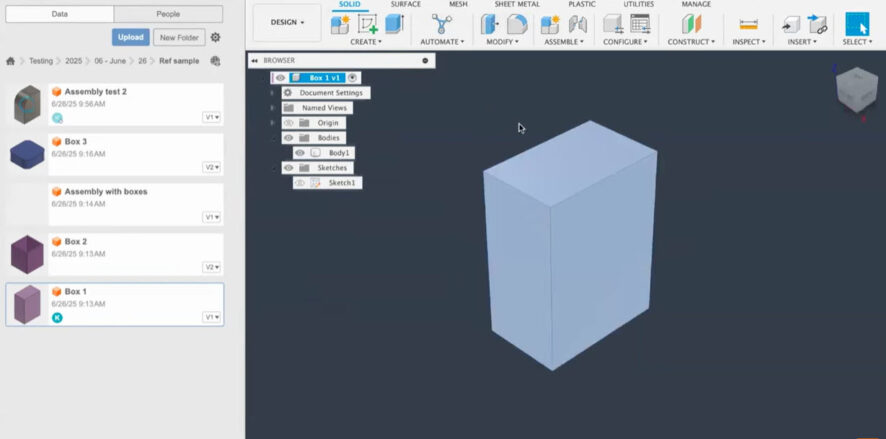Select the Extrude tool
Screen dimensions: 886x439
[x=394, y=24]
